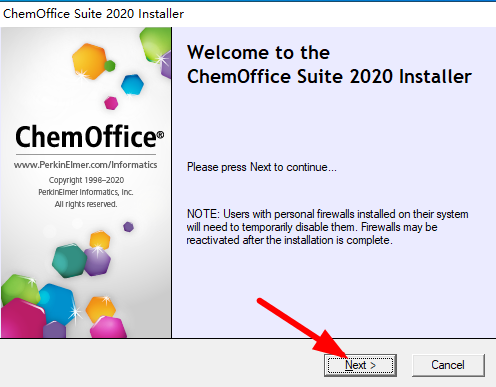Click the large magenta hexagon at bottom-left

(x=22, y=318)
